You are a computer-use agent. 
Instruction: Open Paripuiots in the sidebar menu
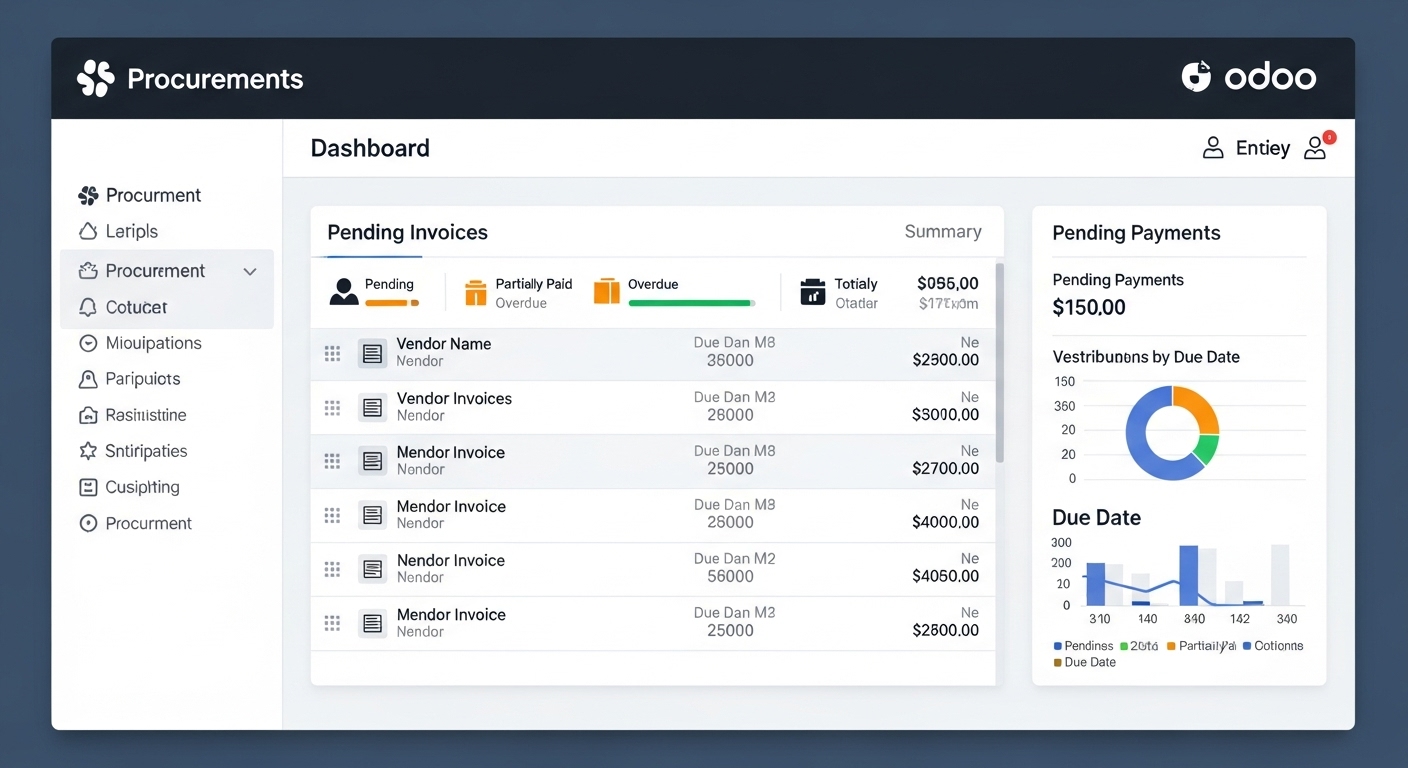(x=142, y=379)
